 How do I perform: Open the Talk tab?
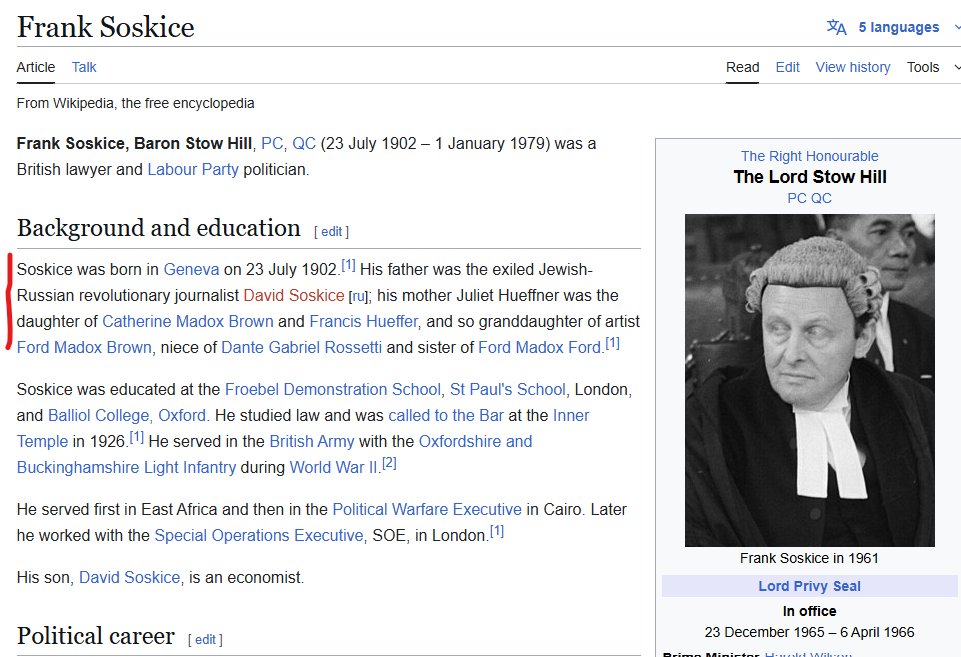pyautogui.click(x=84, y=67)
